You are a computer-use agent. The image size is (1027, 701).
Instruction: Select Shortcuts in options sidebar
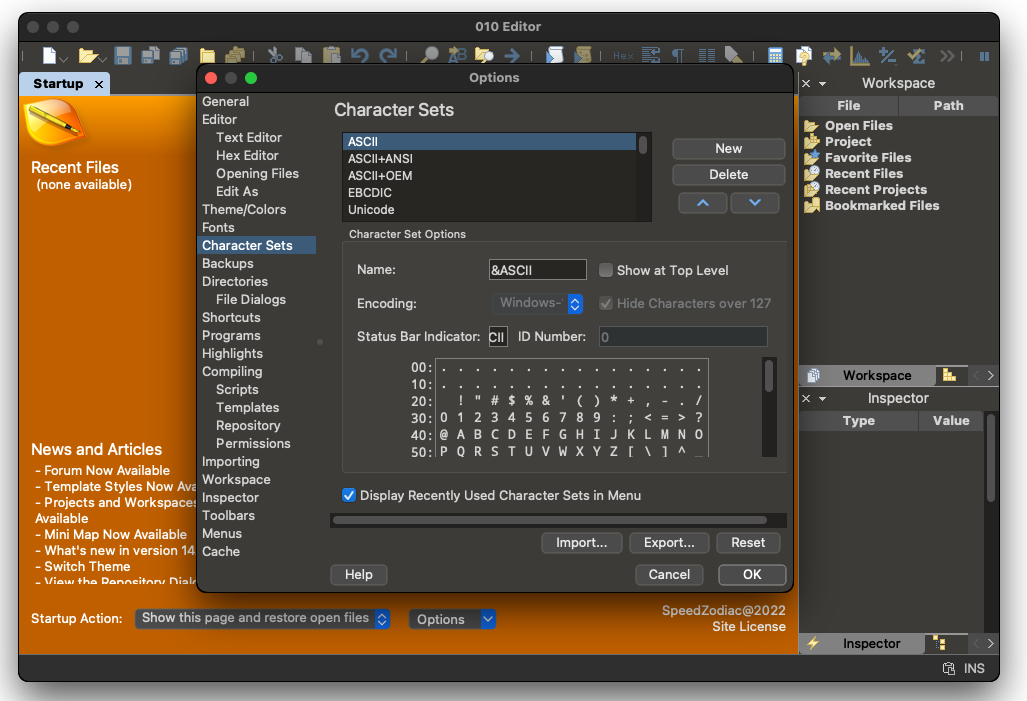click(231, 318)
